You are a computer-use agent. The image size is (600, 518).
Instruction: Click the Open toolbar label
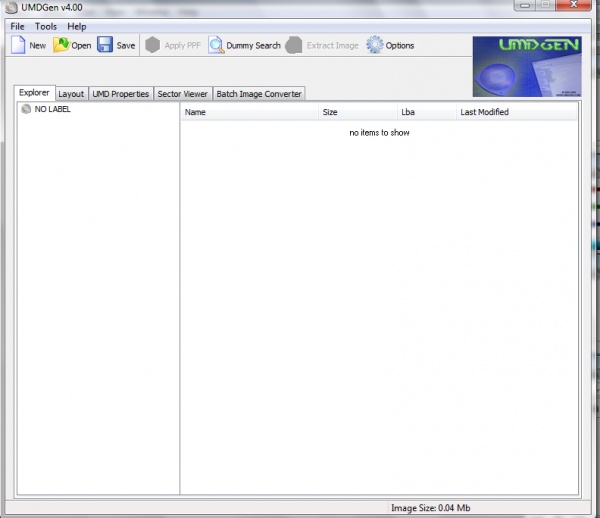click(81, 46)
